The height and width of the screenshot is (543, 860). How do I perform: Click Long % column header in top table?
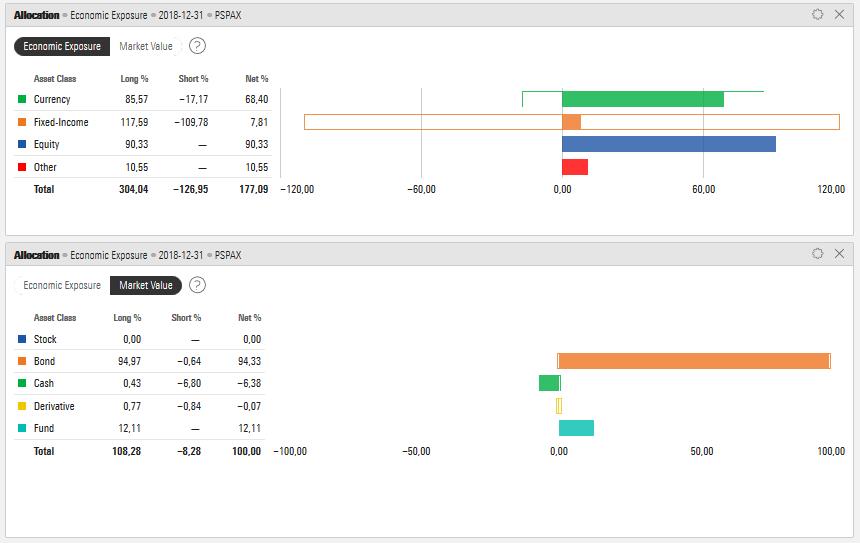pyautogui.click(x=135, y=79)
